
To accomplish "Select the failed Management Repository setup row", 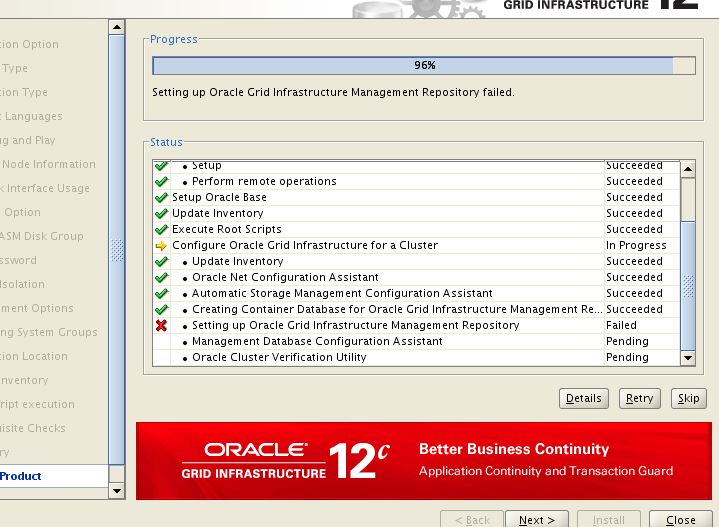I will pyautogui.click(x=355, y=326).
